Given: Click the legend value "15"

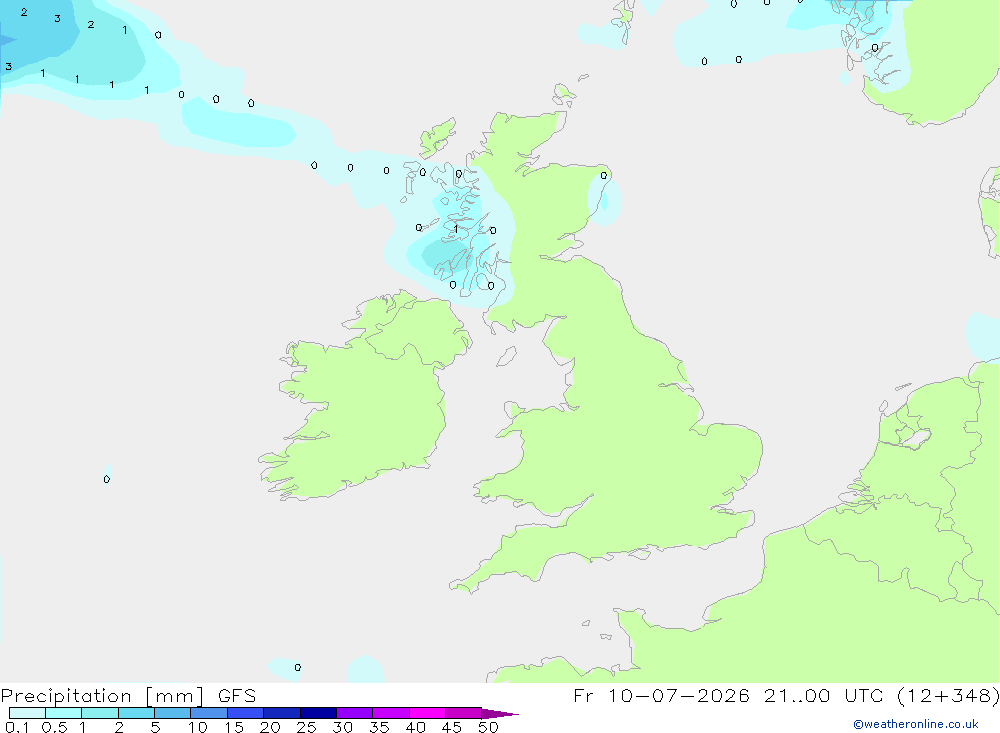Looking at the screenshot, I should (234, 727).
